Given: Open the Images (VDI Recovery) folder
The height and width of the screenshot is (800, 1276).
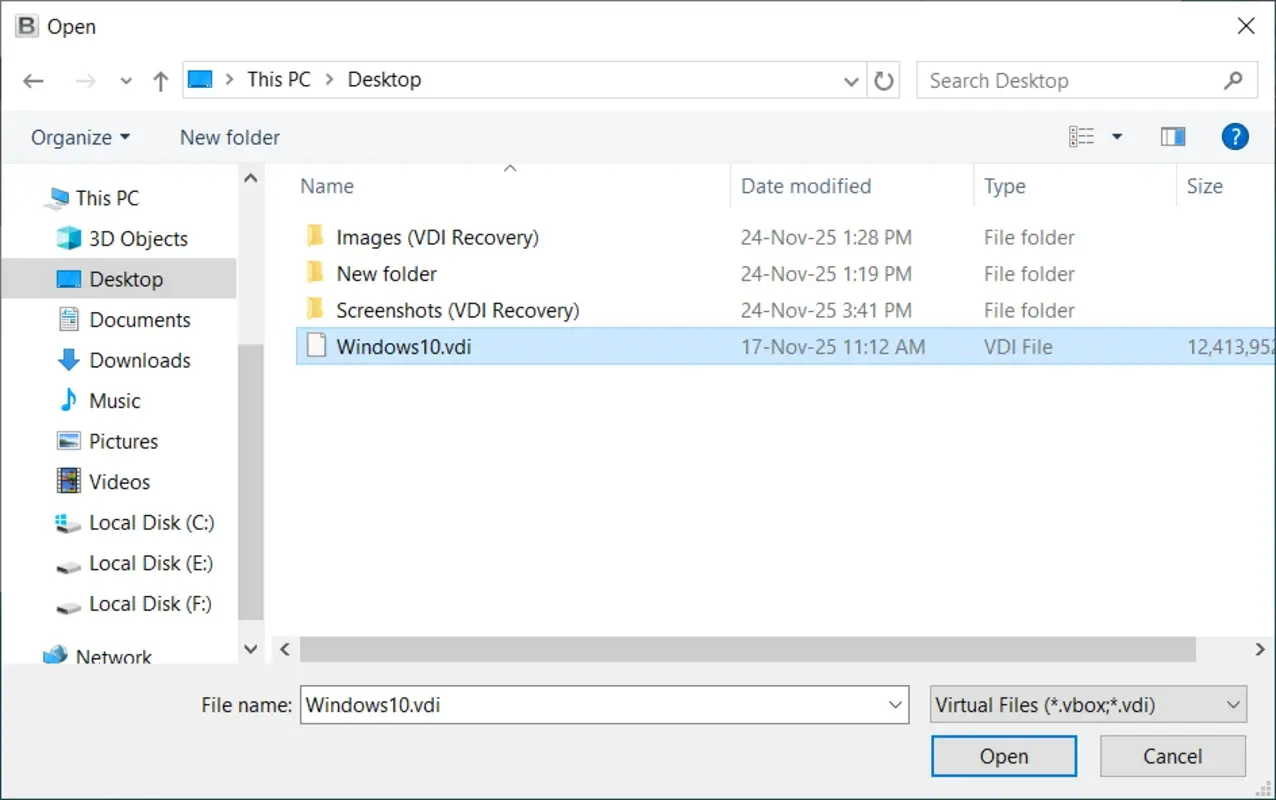Looking at the screenshot, I should [x=438, y=237].
